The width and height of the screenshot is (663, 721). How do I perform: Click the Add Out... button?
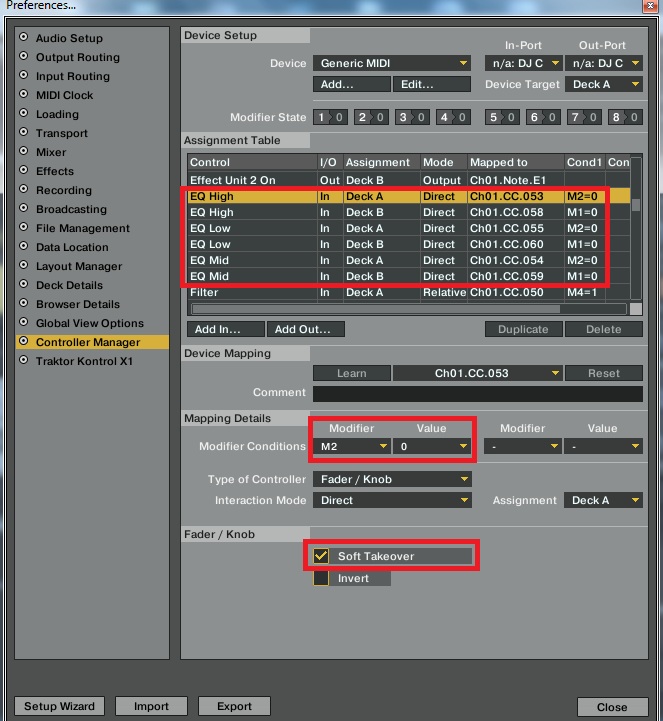306,329
